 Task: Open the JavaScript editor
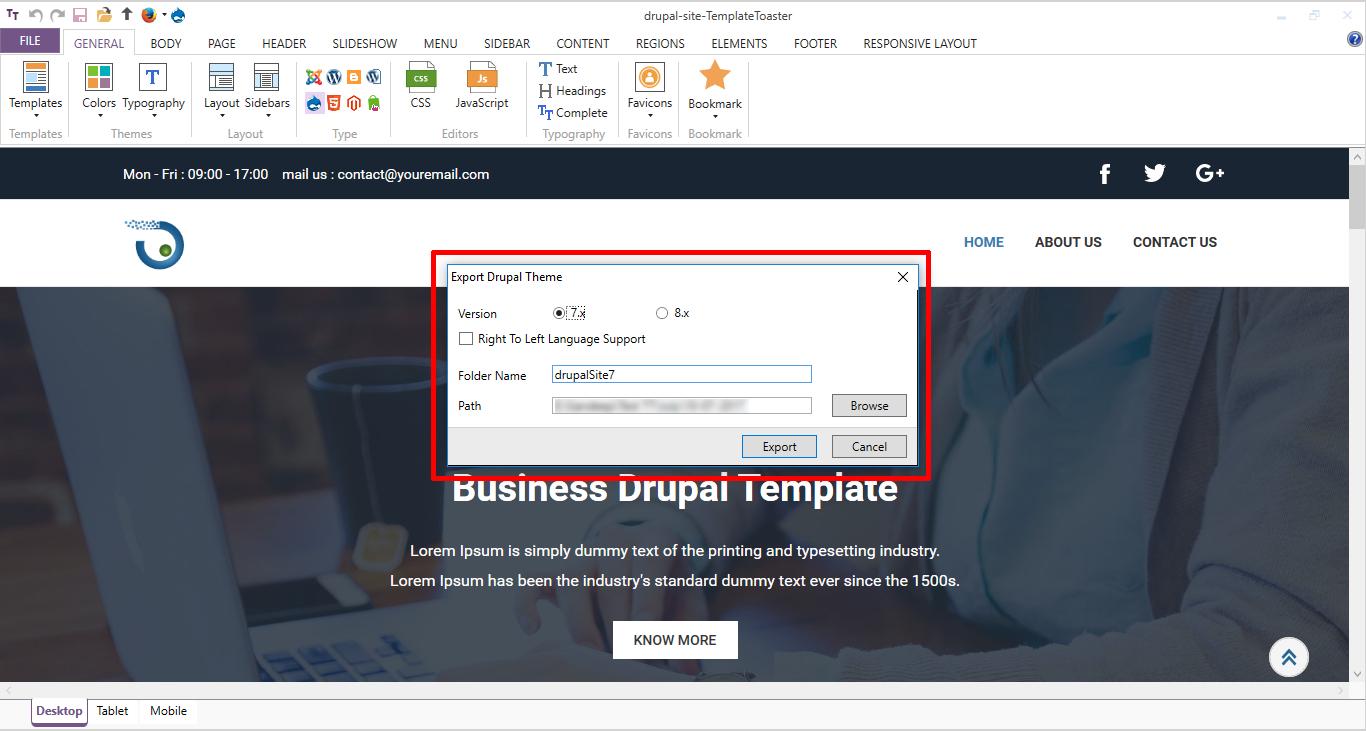tap(482, 86)
